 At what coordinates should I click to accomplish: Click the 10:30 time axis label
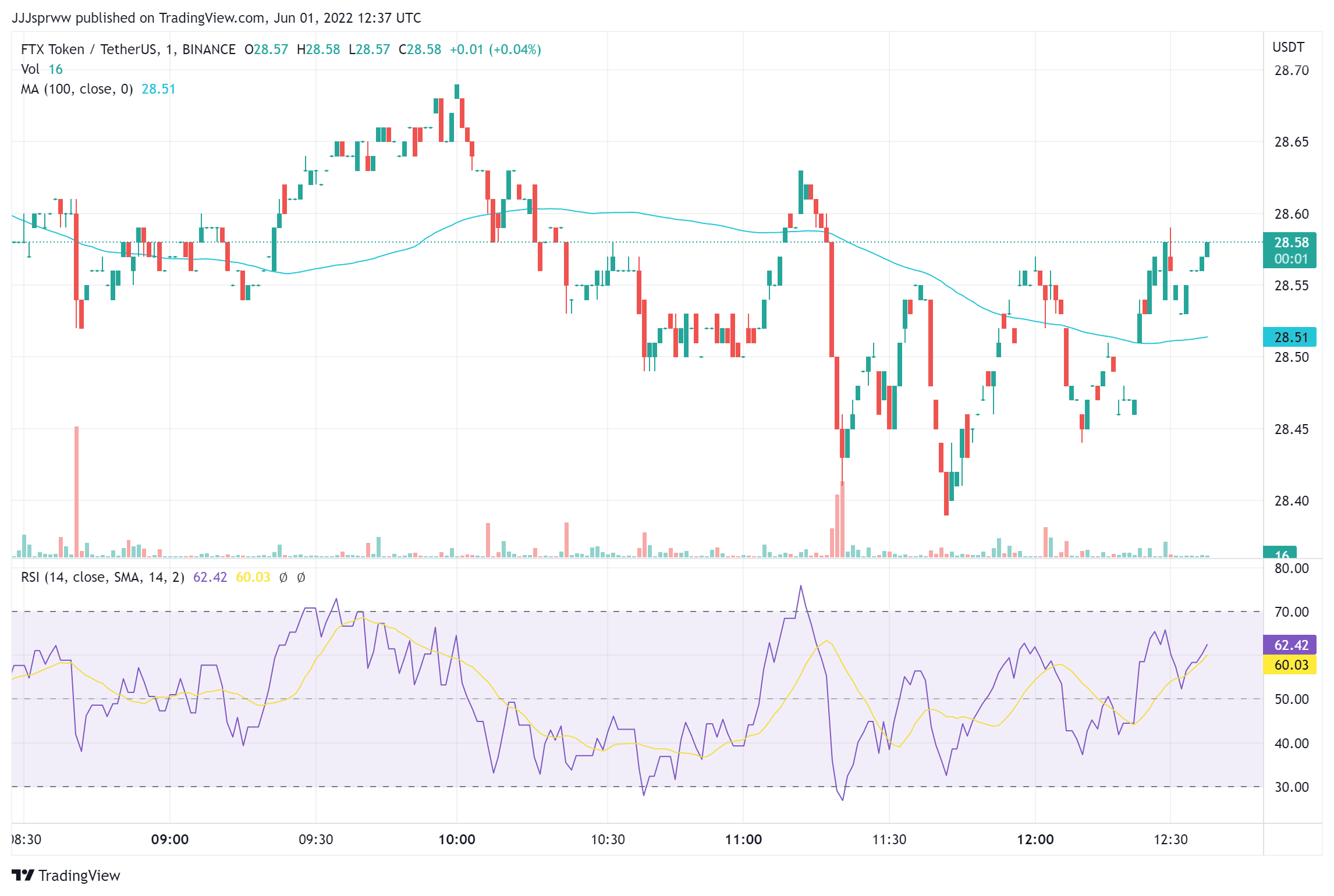pyautogui.click(x=608, y=840)
